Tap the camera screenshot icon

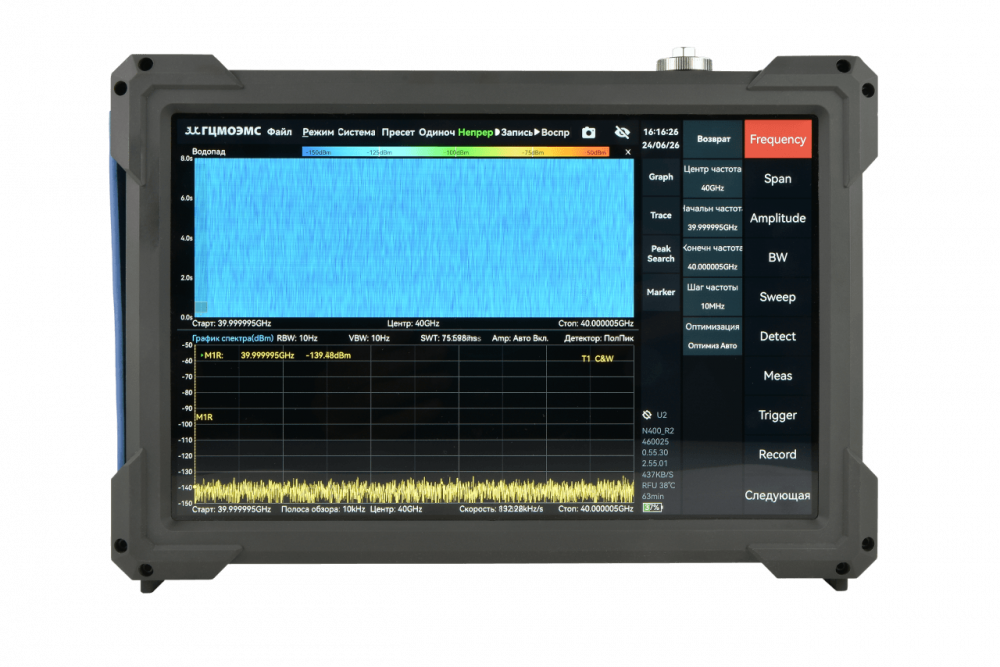point(589,132)
